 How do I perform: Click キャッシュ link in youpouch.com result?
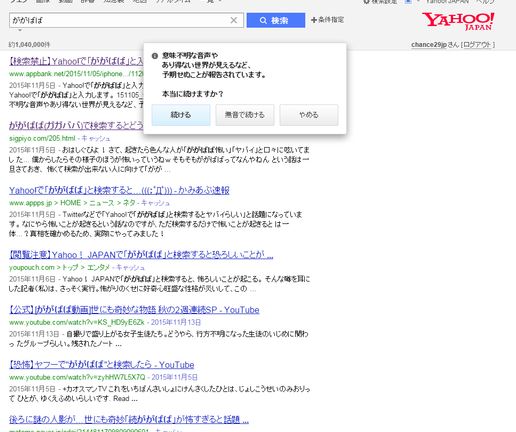(130, 267)
